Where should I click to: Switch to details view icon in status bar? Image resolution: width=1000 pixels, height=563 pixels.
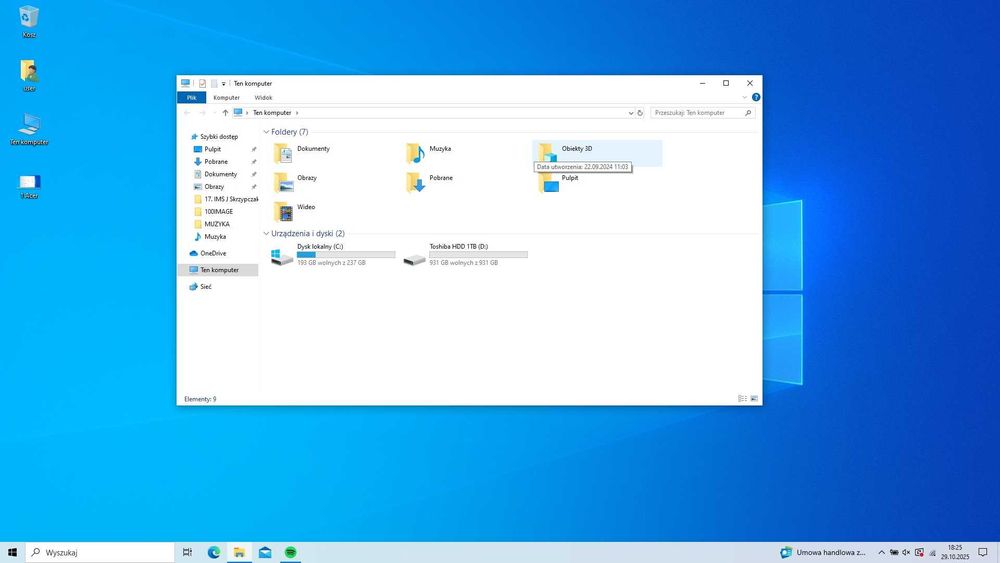coord(742,398)
